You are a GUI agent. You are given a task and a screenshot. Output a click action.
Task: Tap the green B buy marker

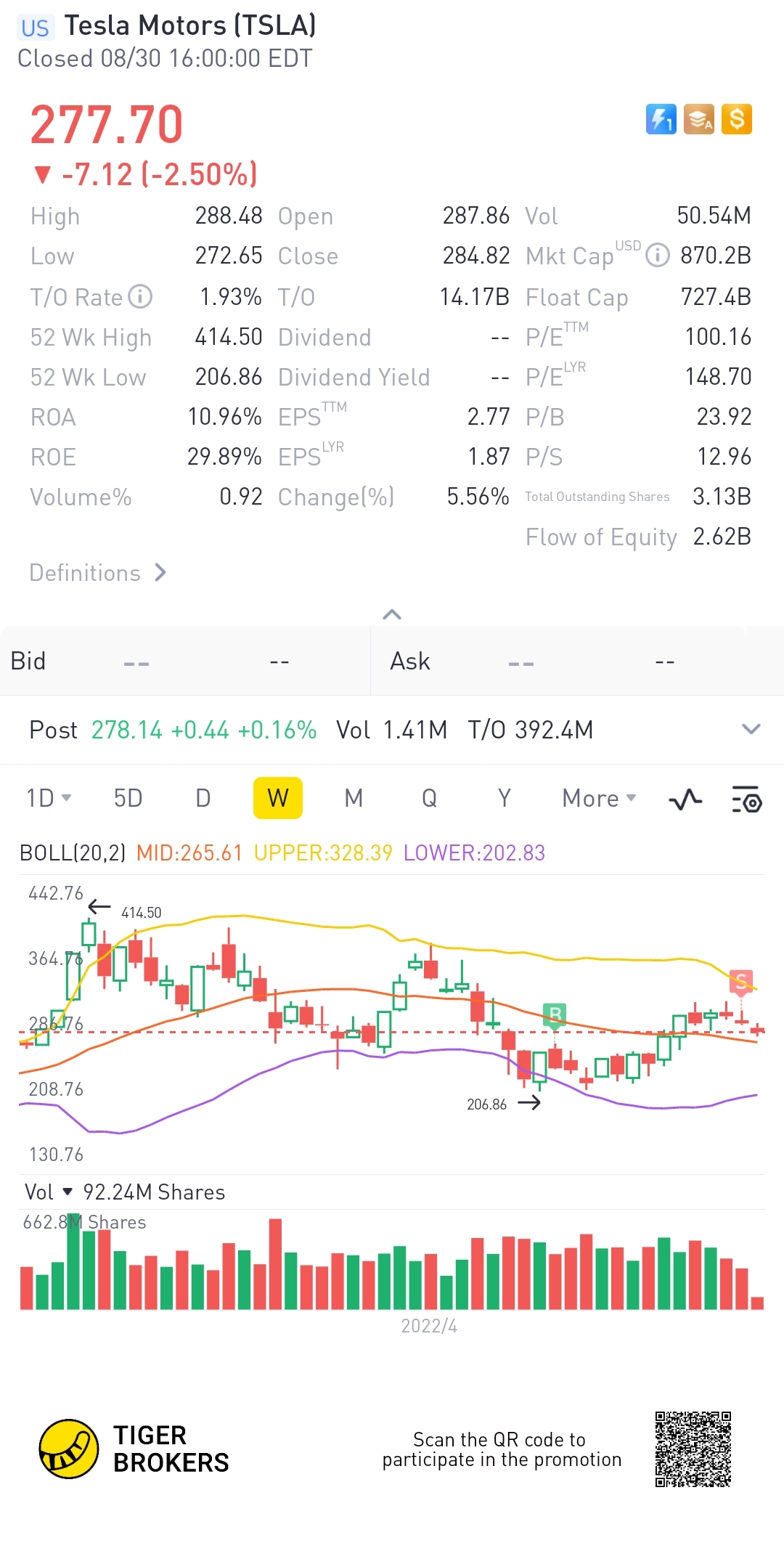tap(555, 1015)
